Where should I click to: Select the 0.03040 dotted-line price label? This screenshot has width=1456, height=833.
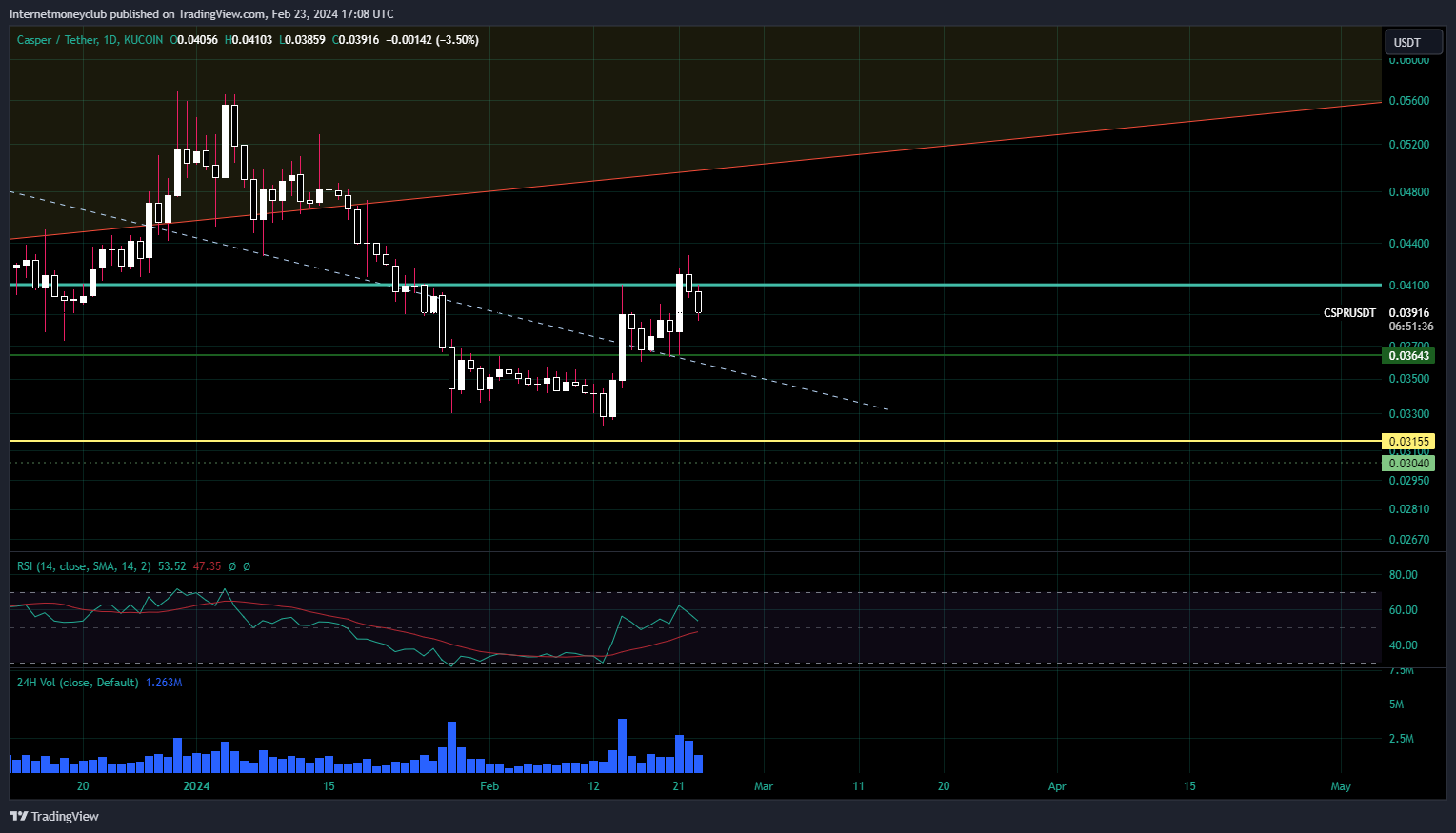click(x=1408, y=463)
